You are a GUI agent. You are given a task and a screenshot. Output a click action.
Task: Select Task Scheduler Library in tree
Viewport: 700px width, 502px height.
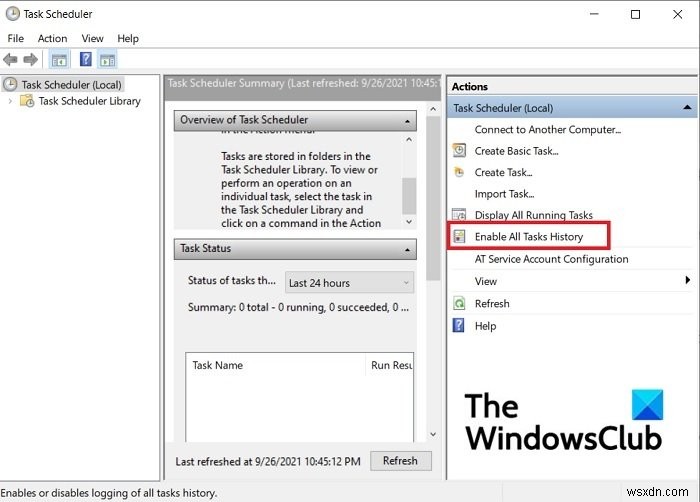90,101
